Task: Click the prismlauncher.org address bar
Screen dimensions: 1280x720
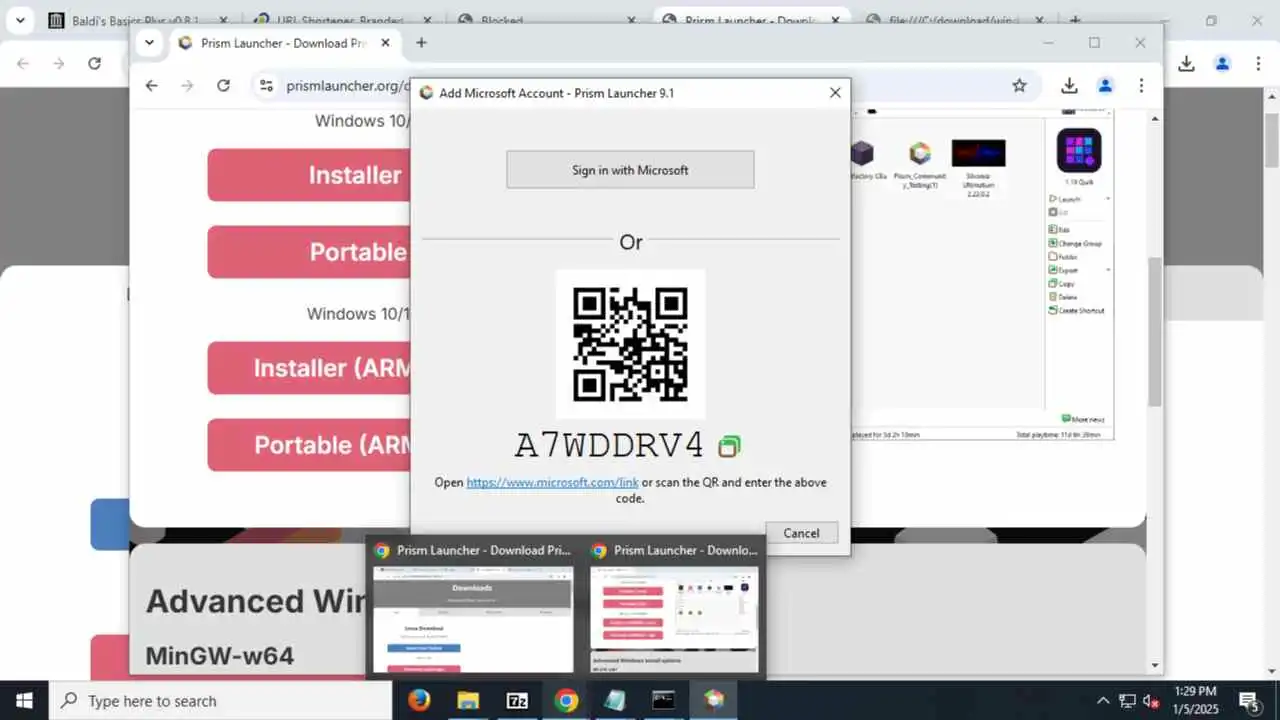Action: click(x=348, y=86)
